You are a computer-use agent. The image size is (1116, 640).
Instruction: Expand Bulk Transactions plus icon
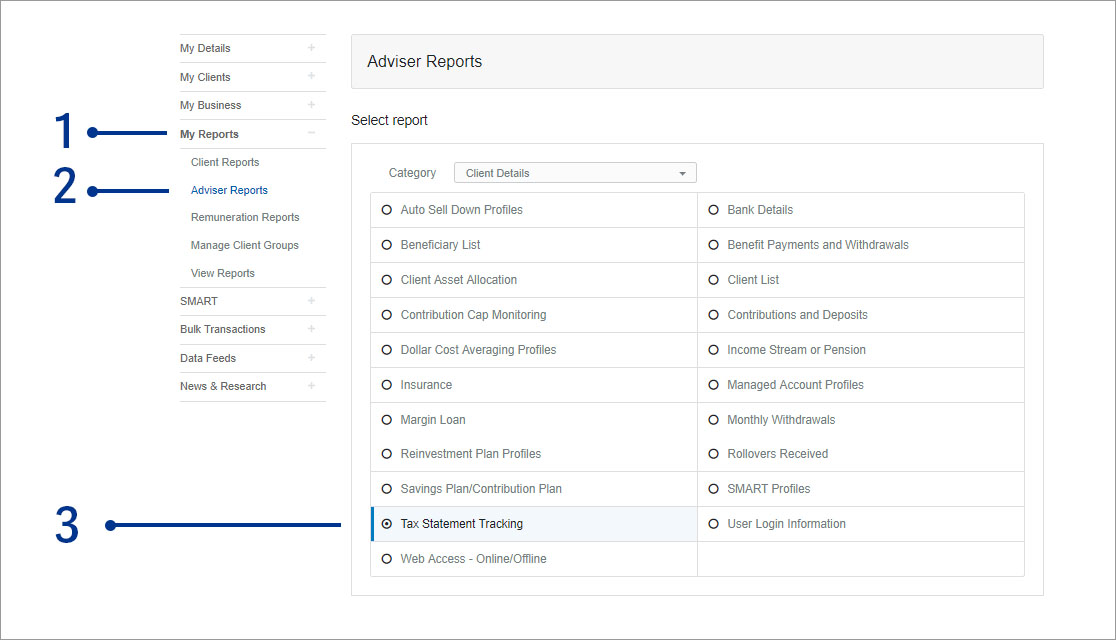[x=311, y=329]
